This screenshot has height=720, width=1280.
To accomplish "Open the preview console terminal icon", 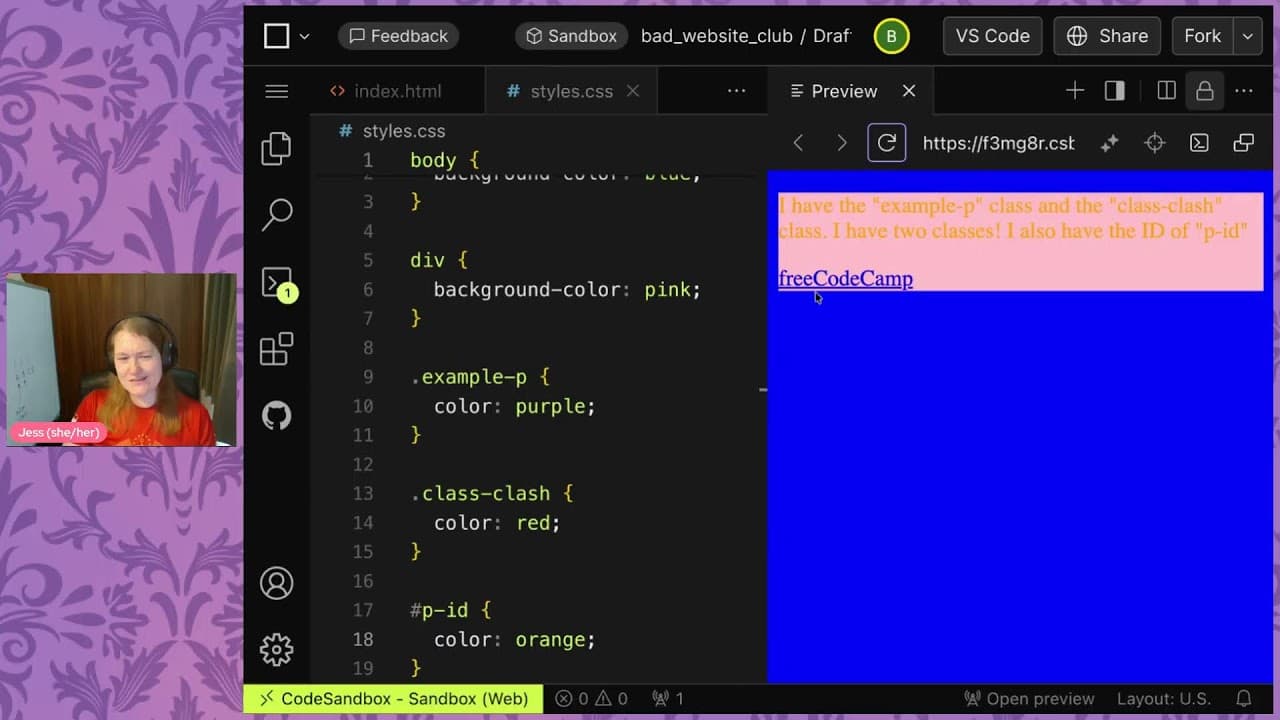I will click(x=1199, y=143).
